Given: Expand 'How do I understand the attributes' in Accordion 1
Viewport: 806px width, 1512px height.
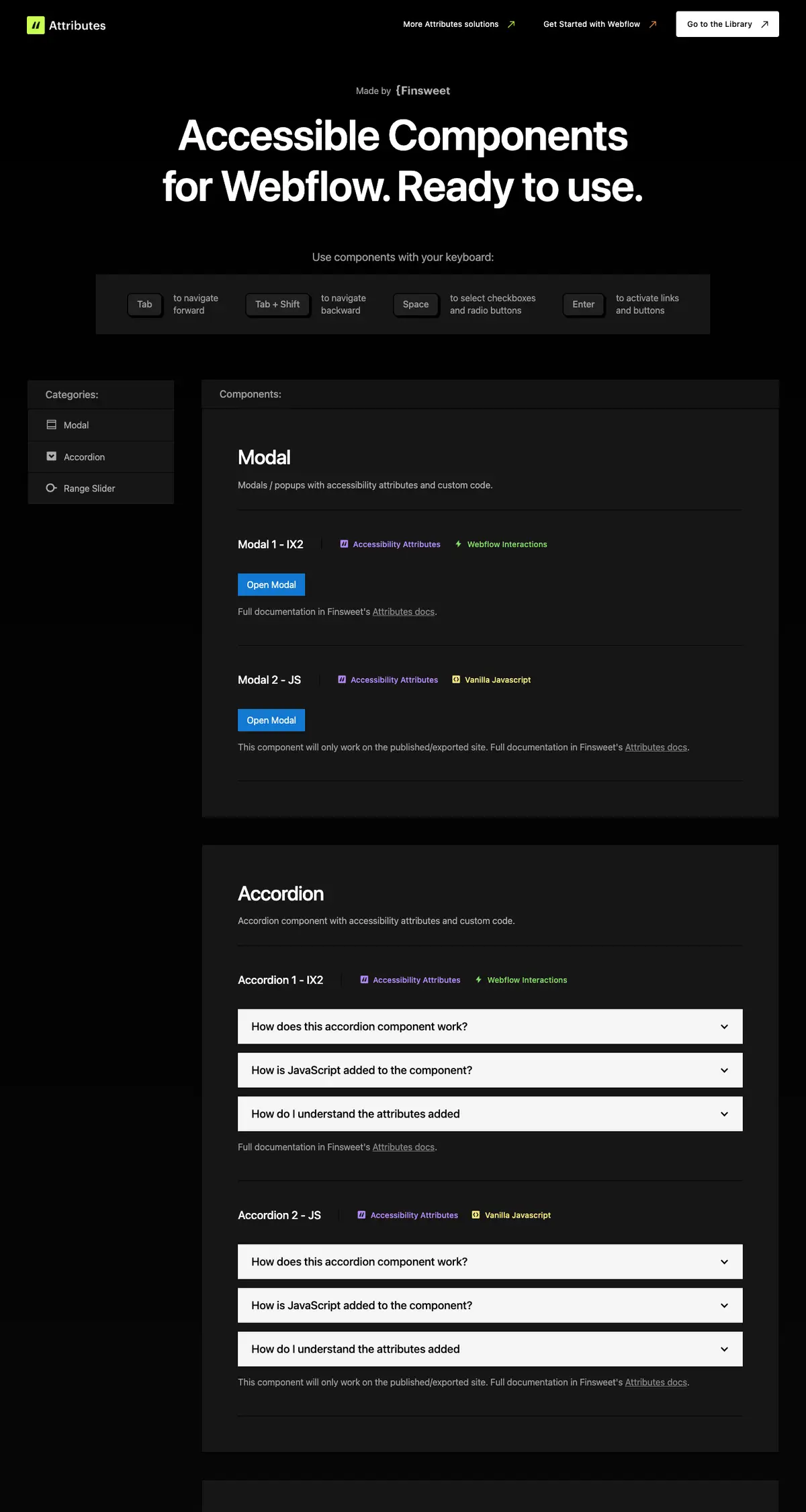Looking at the screenshot, I should (490, 1114).
